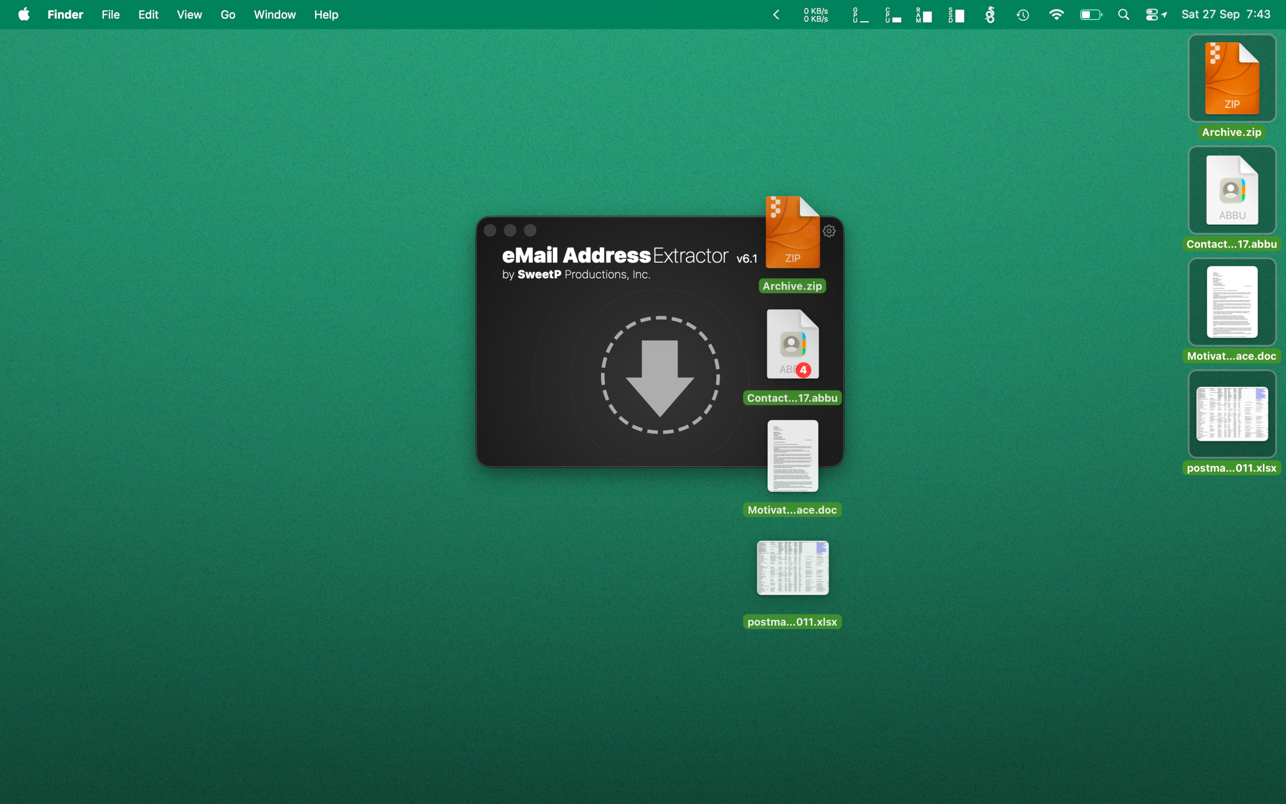The height and width of the screenshot is (804, 1286).
Task: Click the date and time Sat 27 Sep
Action: [1226, 15]
